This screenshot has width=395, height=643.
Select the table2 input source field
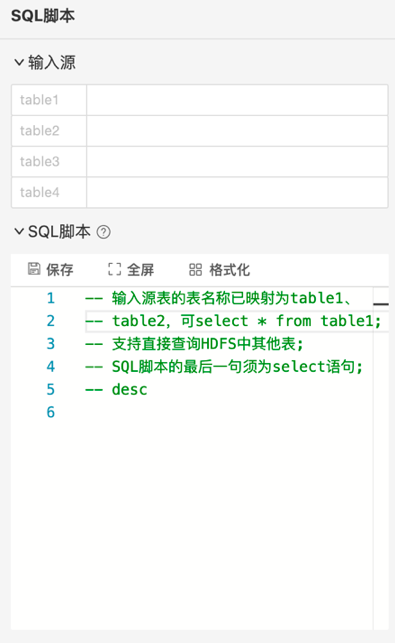click(237, 131)
